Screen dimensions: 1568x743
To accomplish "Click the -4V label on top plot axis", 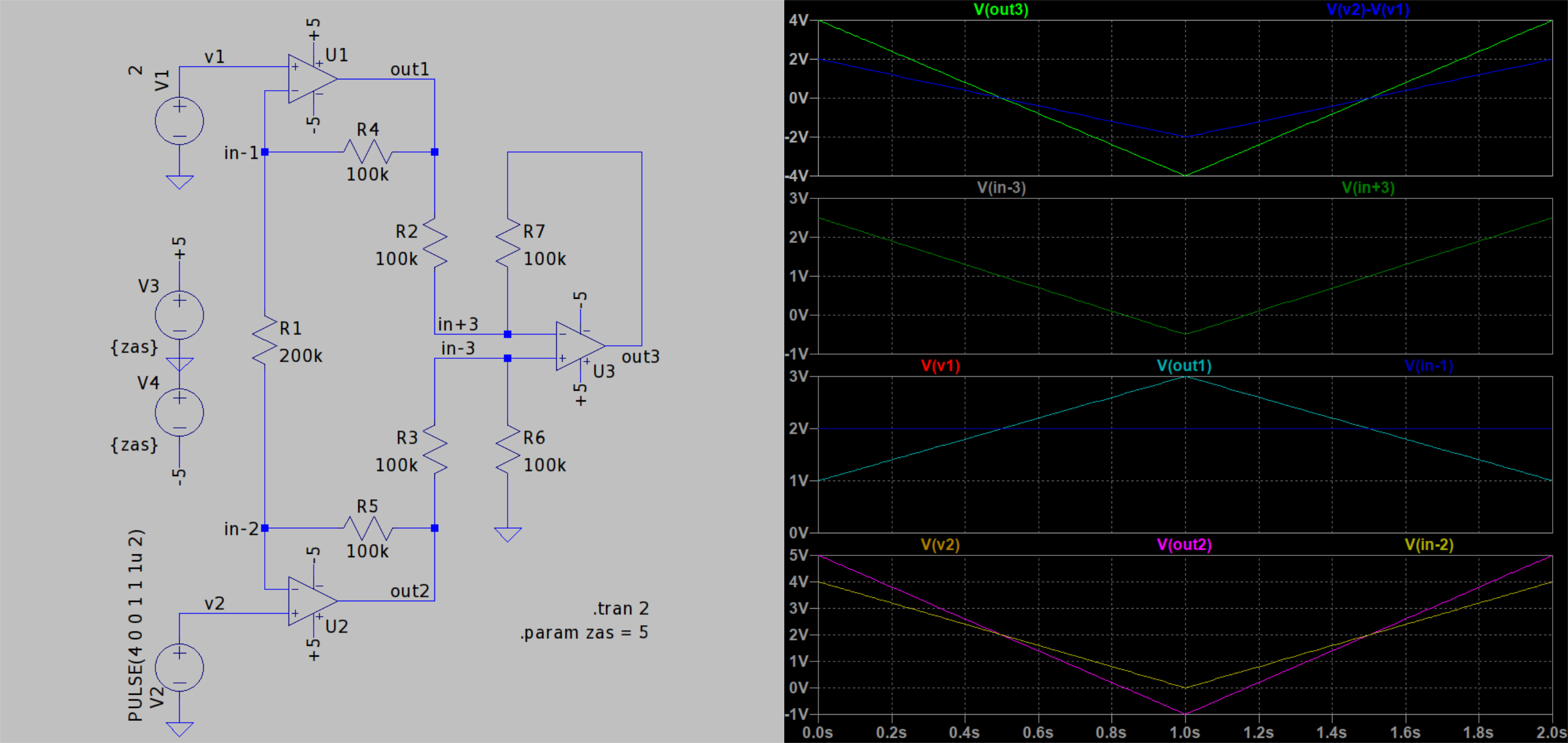I will (797, 176).
